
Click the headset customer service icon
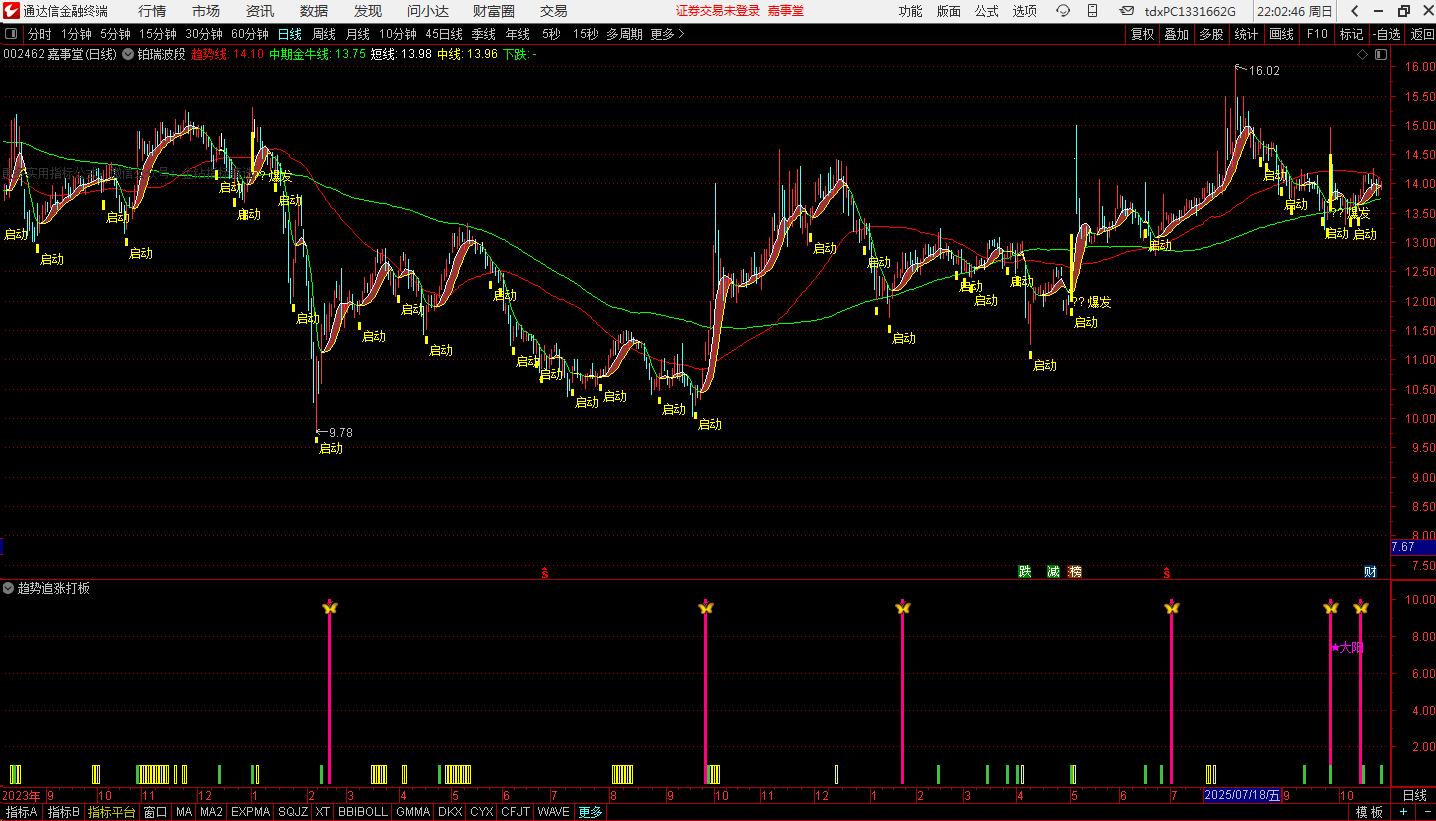(x=1063, y=11)
